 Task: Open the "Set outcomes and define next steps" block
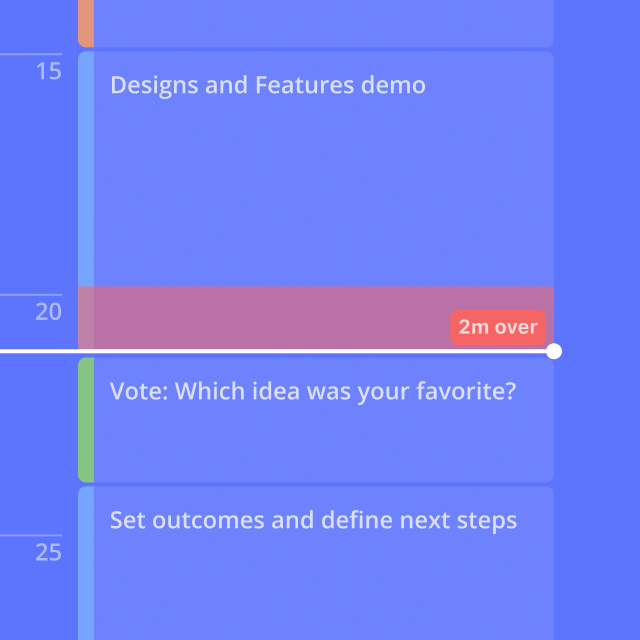point(313,520)
